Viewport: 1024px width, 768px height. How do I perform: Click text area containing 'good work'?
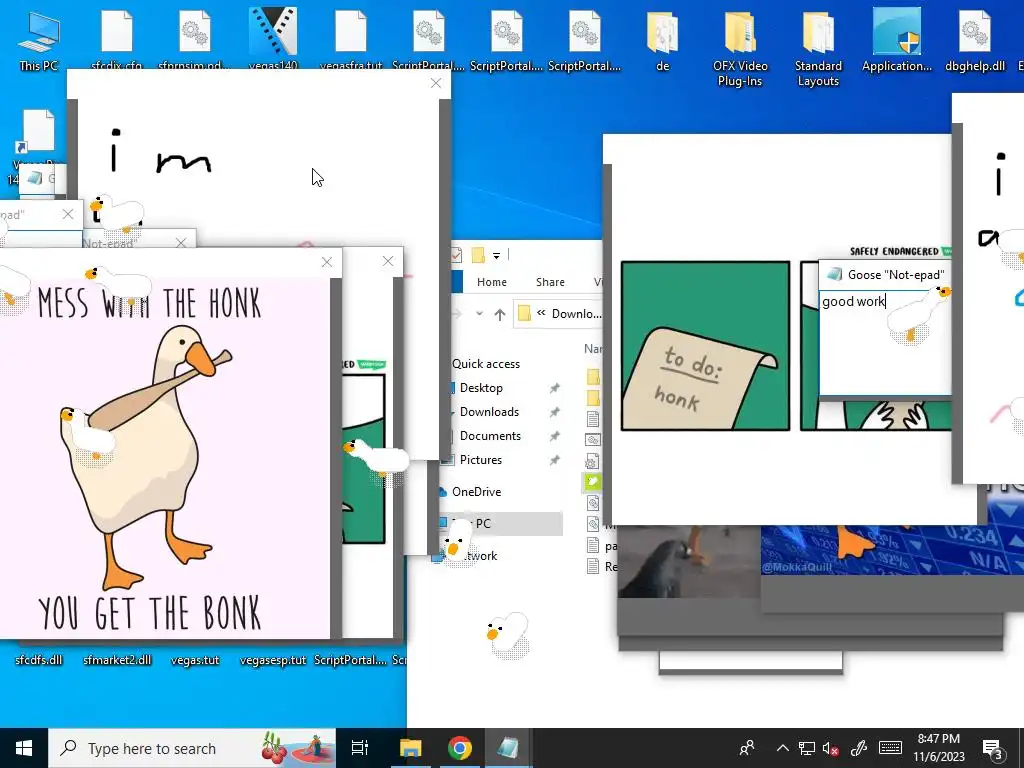point(885,343)
